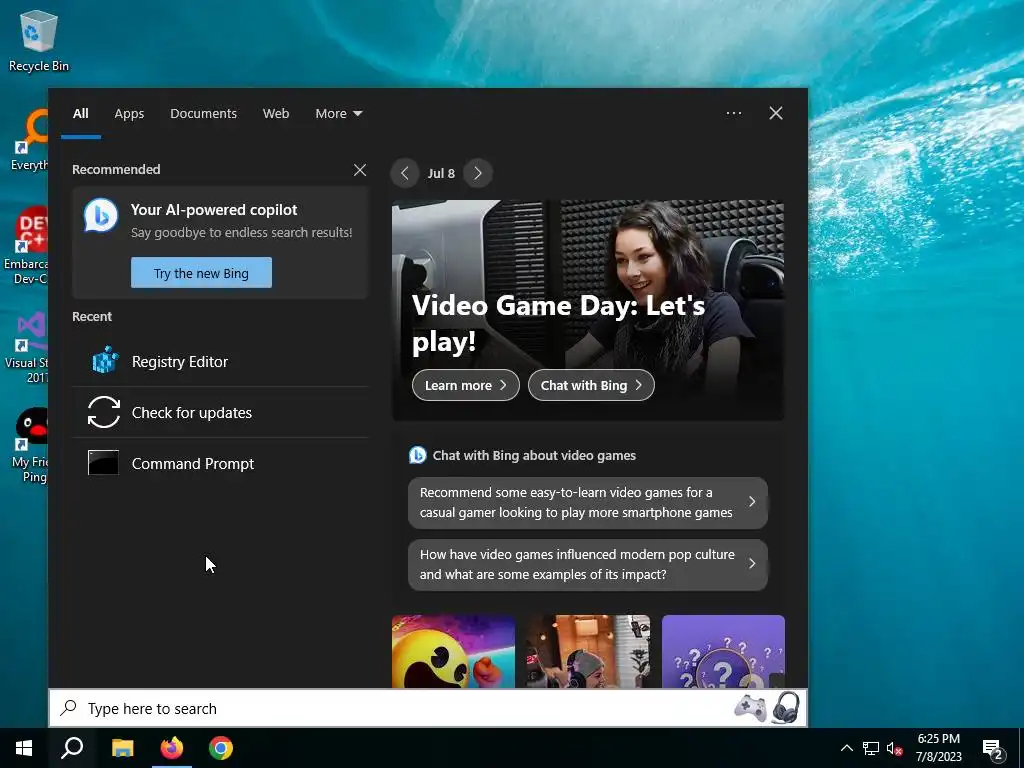Open the gamer with headphones thumbnail

[588, 651]
